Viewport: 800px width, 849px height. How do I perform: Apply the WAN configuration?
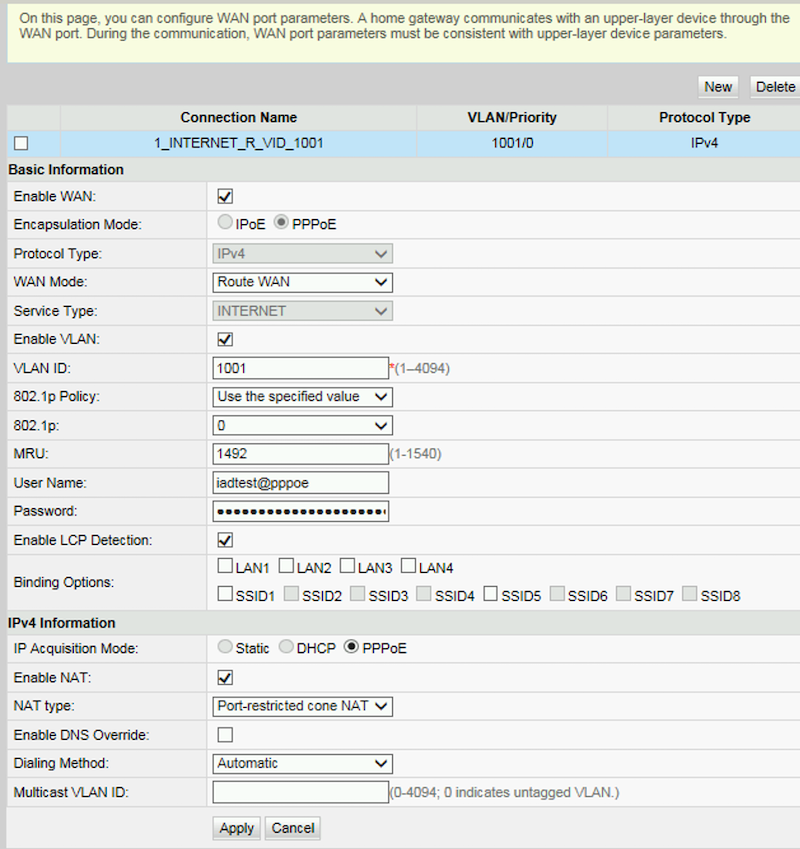237,828
